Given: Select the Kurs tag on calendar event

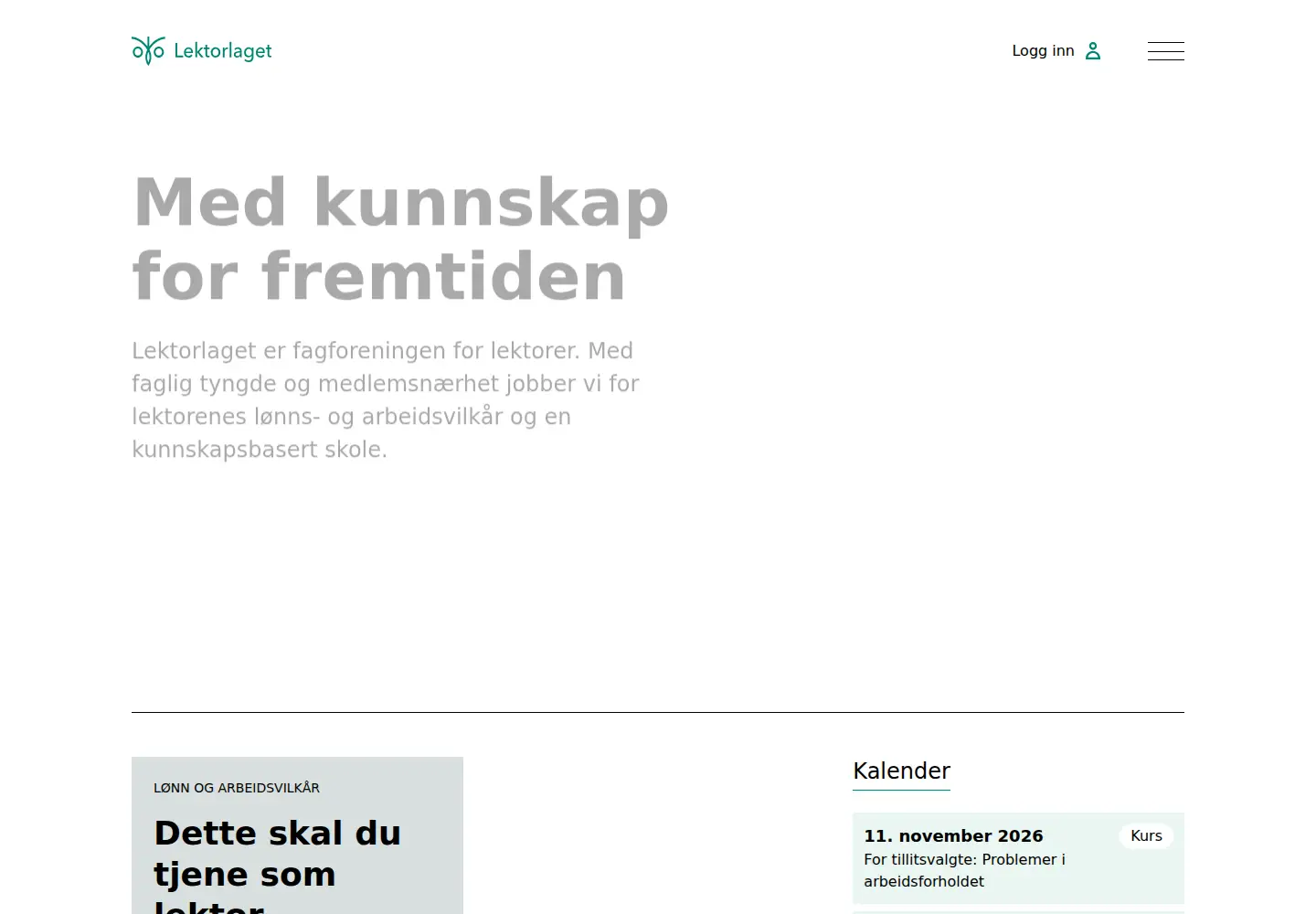Looking at the screenshot, I should 1146,835.
